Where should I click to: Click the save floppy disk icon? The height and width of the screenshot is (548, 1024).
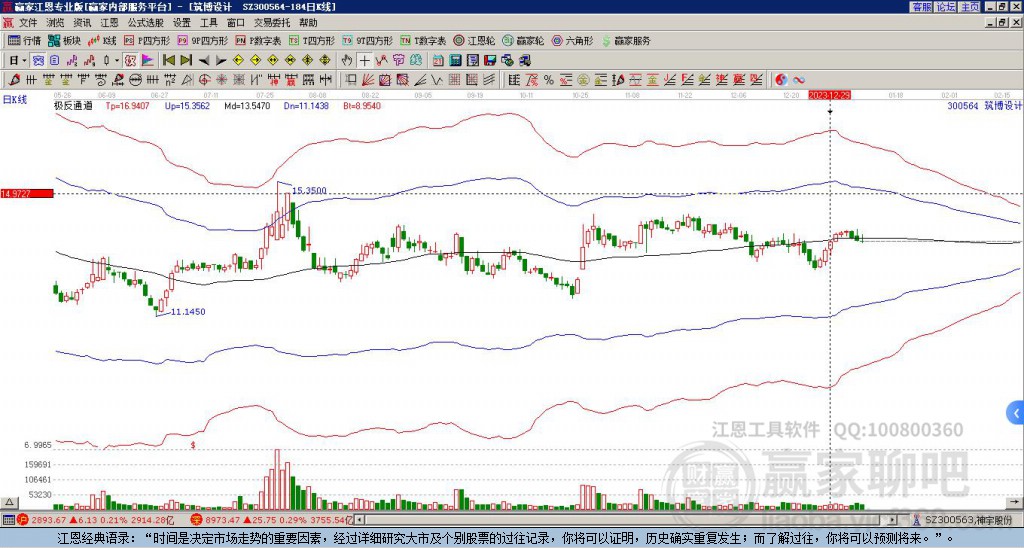coord(490,61)
